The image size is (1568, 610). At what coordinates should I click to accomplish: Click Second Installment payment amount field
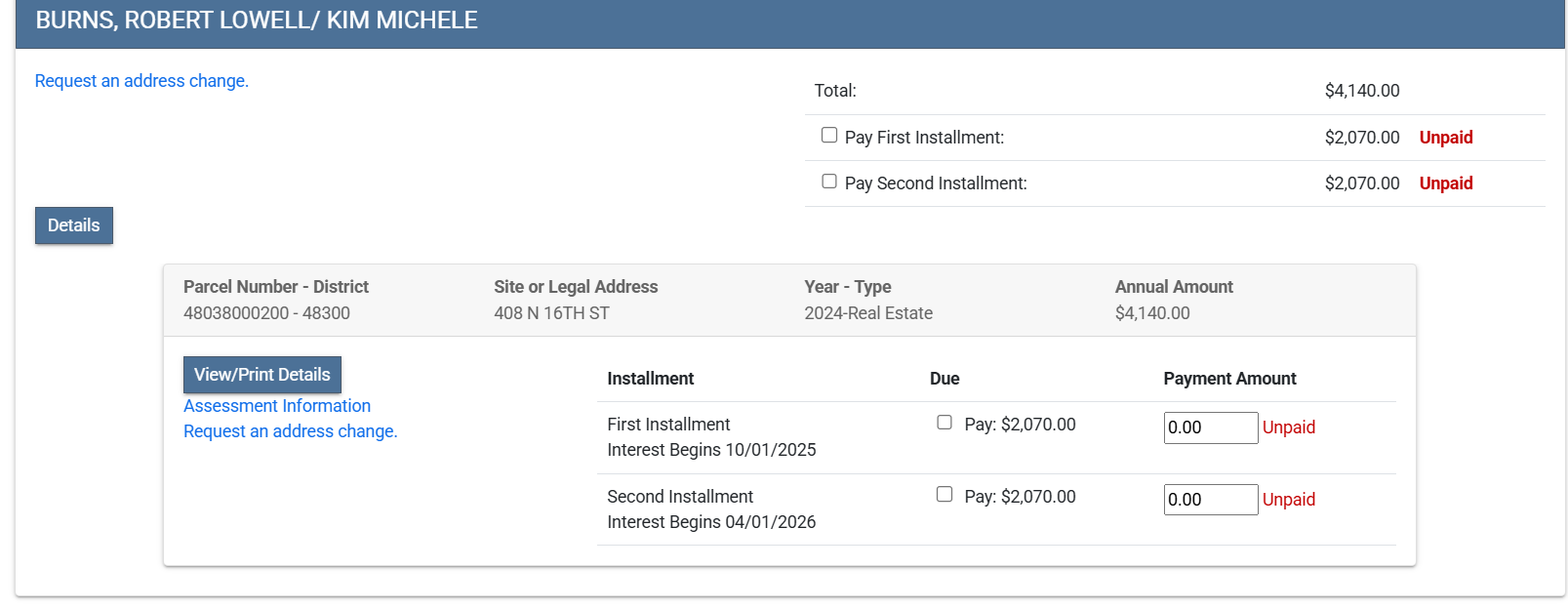coord(1210,500)
